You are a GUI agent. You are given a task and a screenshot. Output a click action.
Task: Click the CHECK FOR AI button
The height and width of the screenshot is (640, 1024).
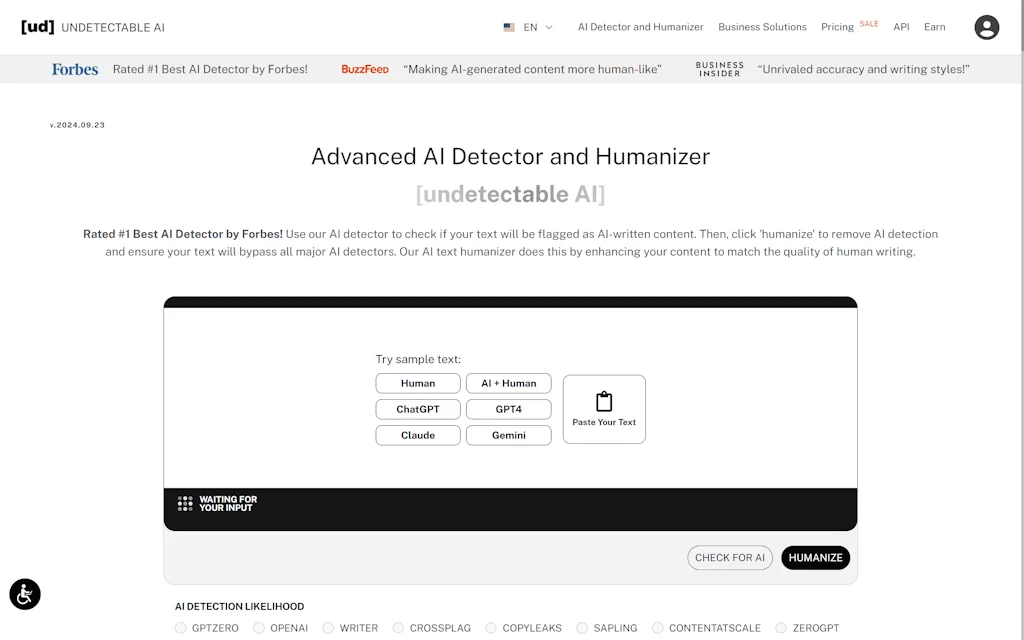[x=729, y=557]
